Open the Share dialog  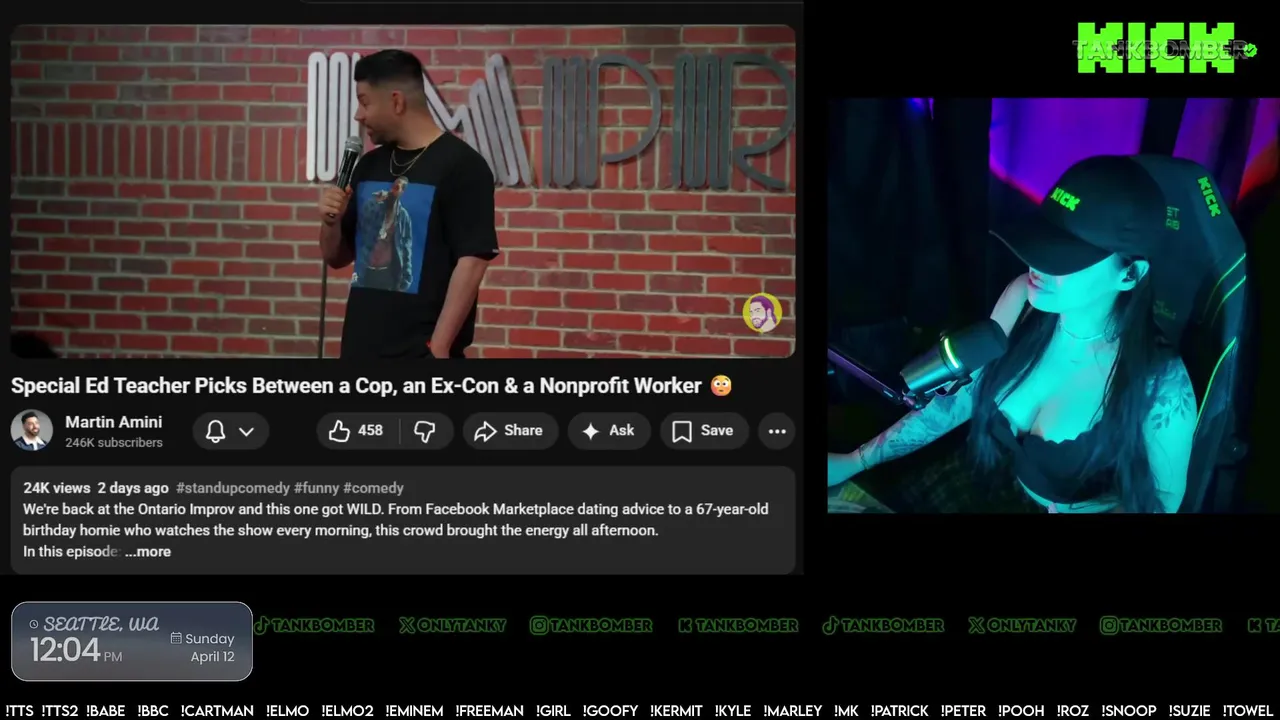(x=509, y=431)
